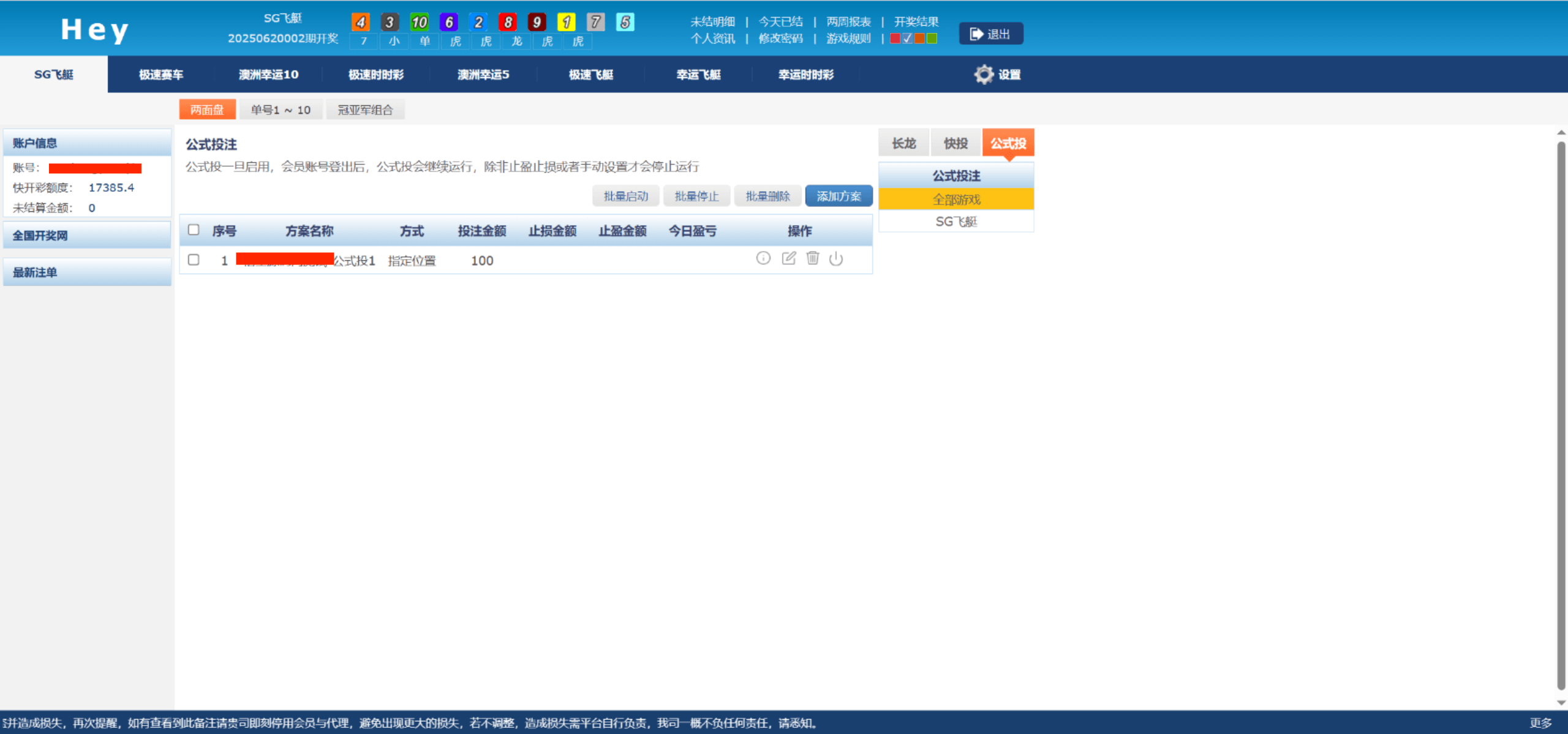Select the blue checked theme color box

tap(907, 39)
